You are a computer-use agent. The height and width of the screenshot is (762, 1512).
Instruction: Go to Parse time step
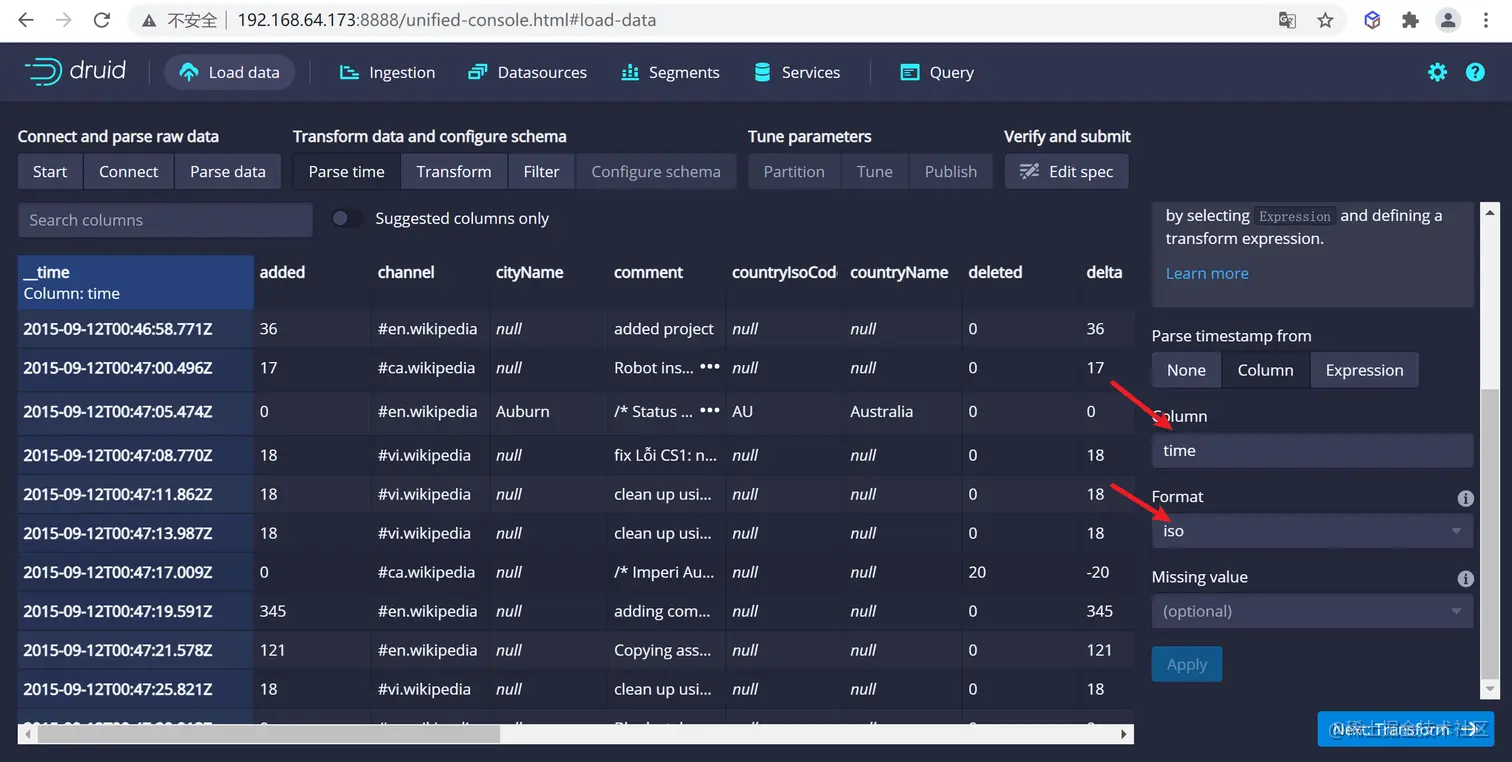pyautogui.click(x=346, y=171)
